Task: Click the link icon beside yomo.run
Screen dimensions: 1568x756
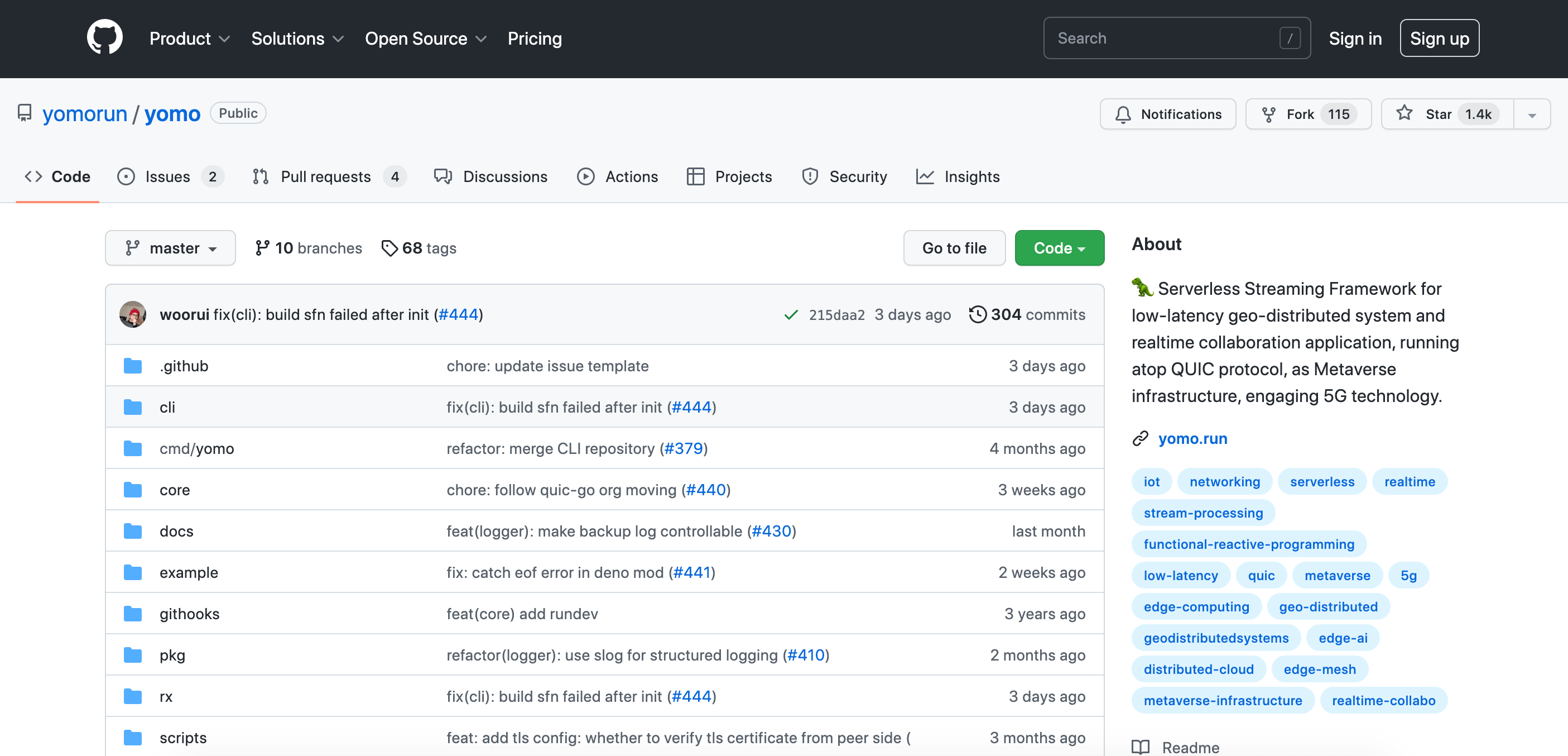Action: click(x=1140, y=439)
